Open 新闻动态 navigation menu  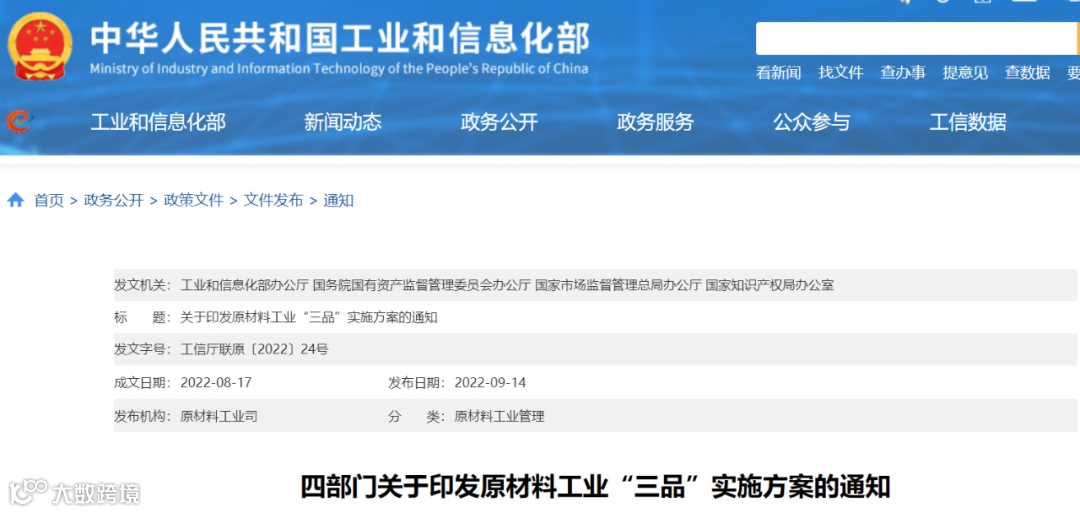[342, 123]
